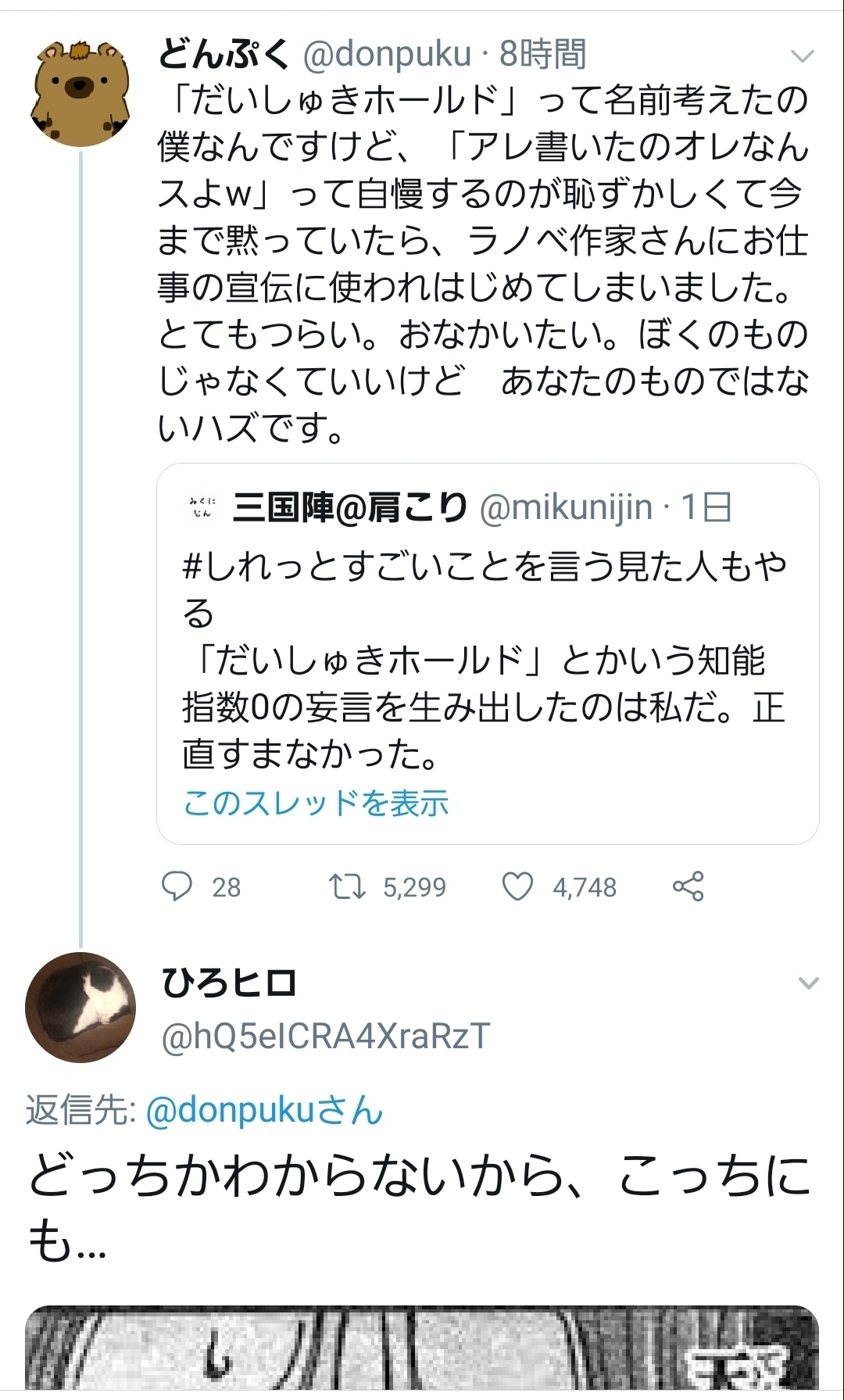Open donpuku's bear profile avatar
The image size is (844, 1400).
(80, 92)
